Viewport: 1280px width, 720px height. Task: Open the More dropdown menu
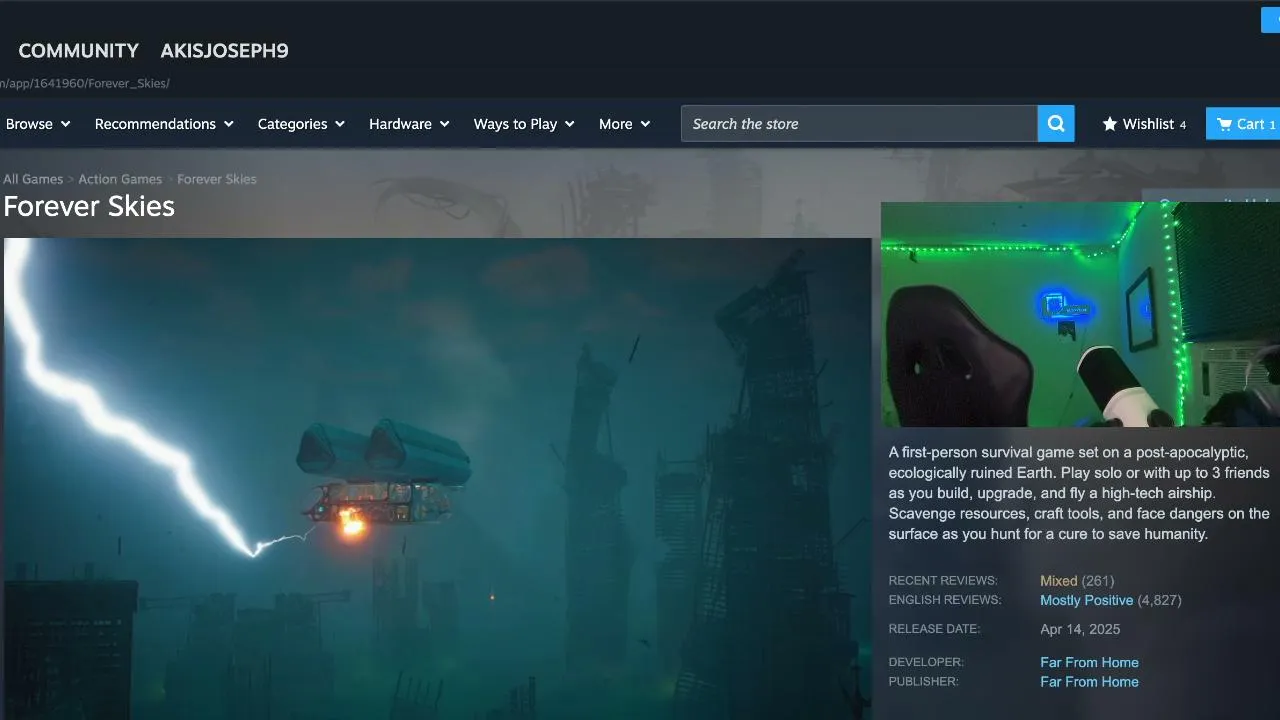click(624, 124)
